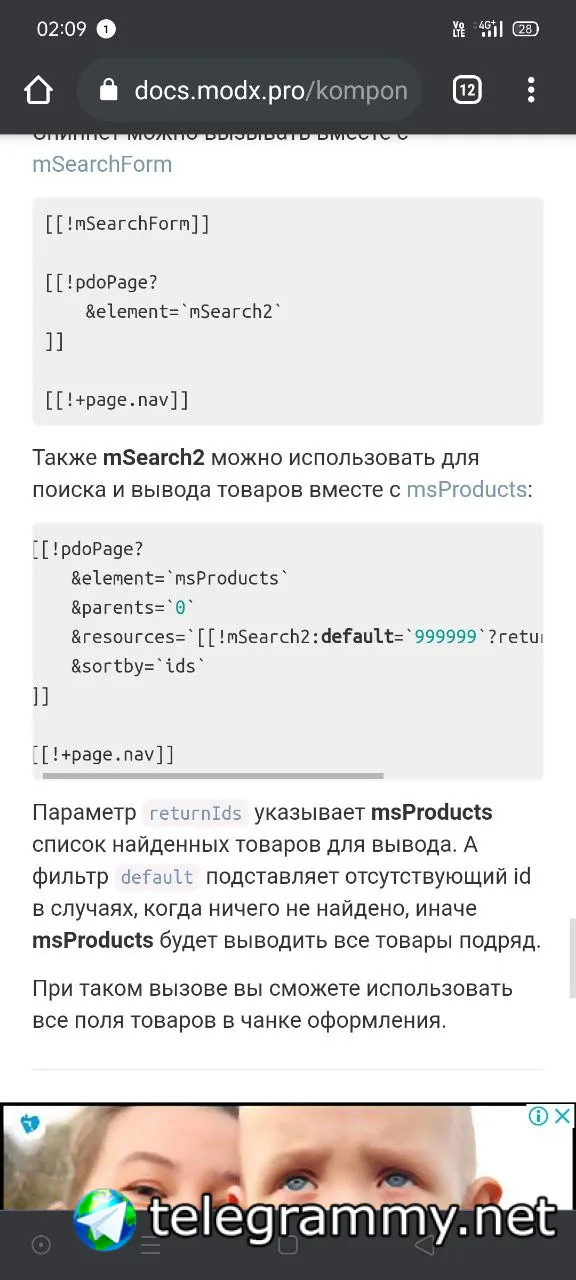Tap the Chrome home icon
The image size is (576, 1280).
tap(38, 91)
